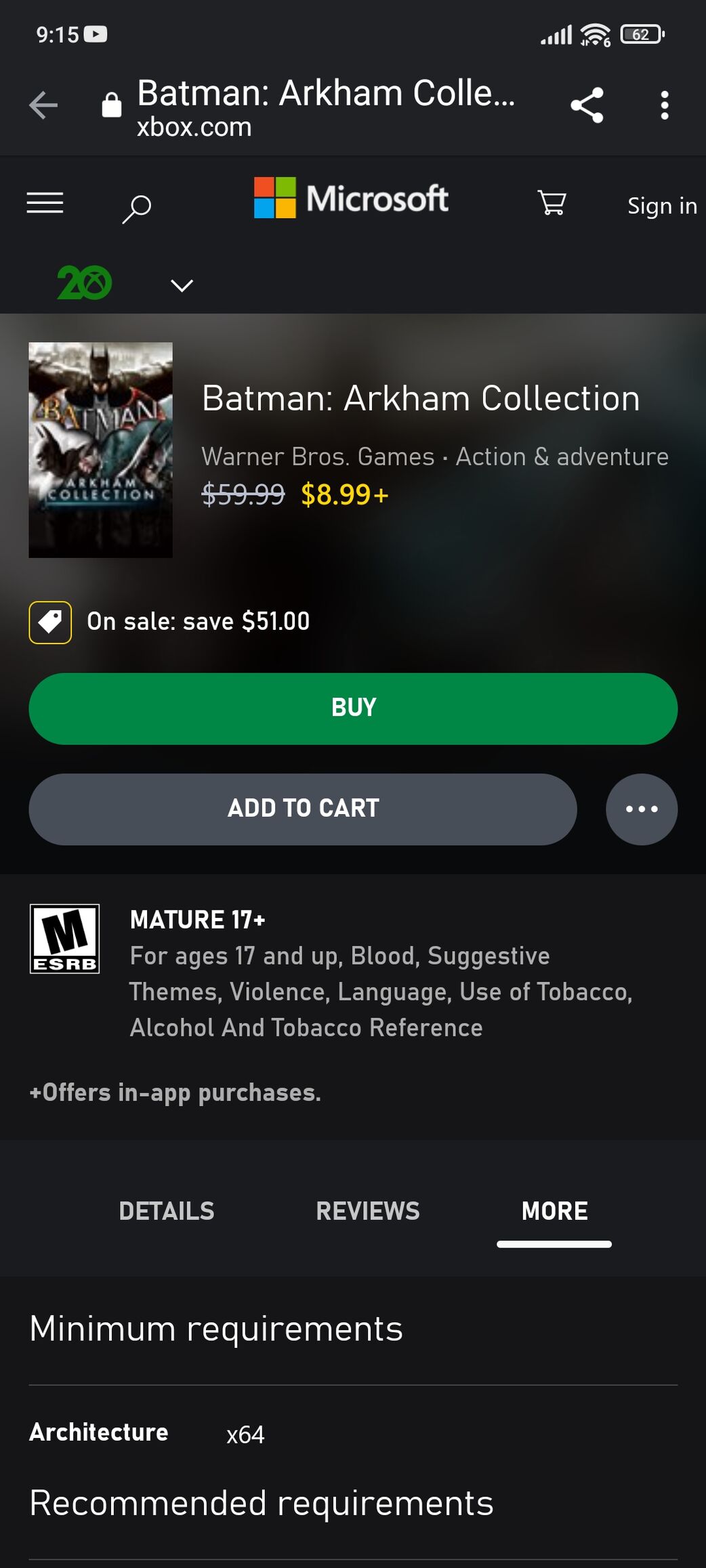Open the shopping cart icon
Image resolution: width=706 pixels, height=1568 pixels.
coord(552,203)
